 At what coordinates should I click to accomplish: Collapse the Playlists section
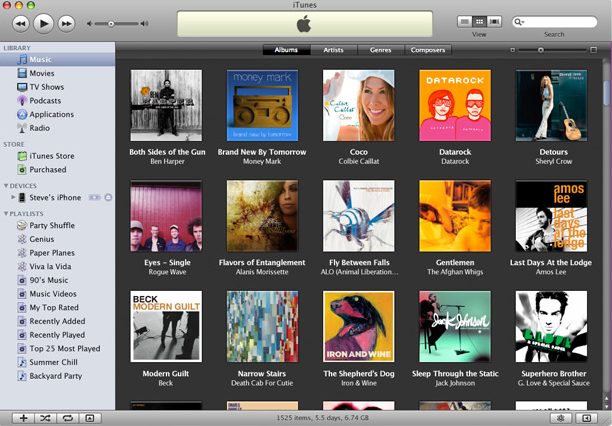[5, 212]
